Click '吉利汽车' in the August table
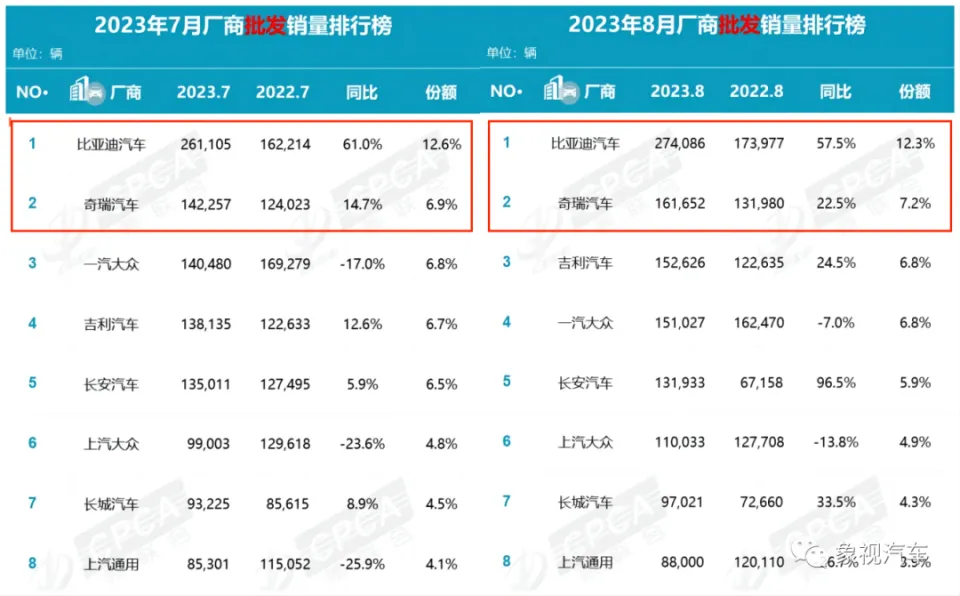960x596 pixels. [585, 263]
